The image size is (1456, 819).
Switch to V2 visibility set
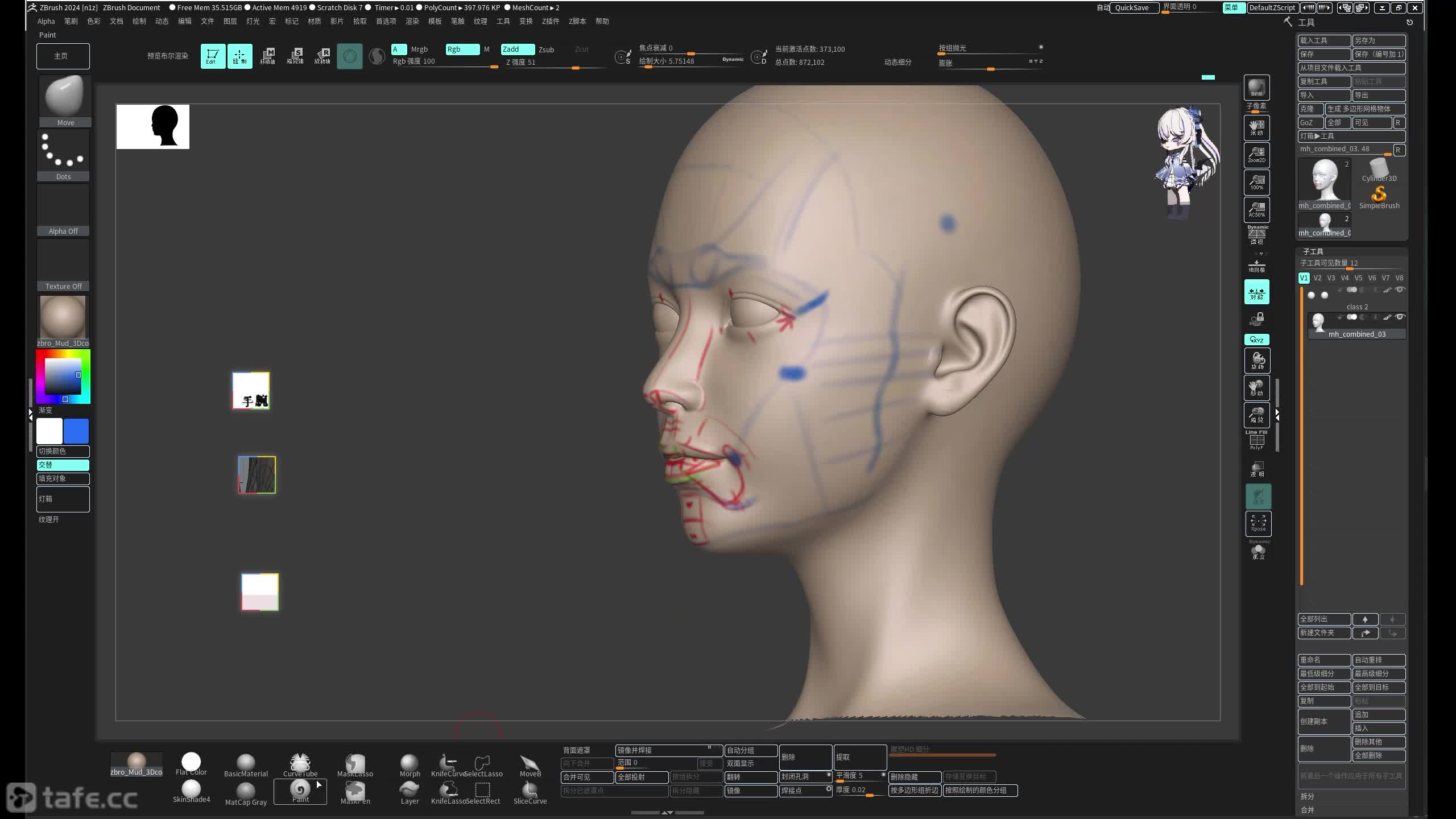pos(1317,278)
